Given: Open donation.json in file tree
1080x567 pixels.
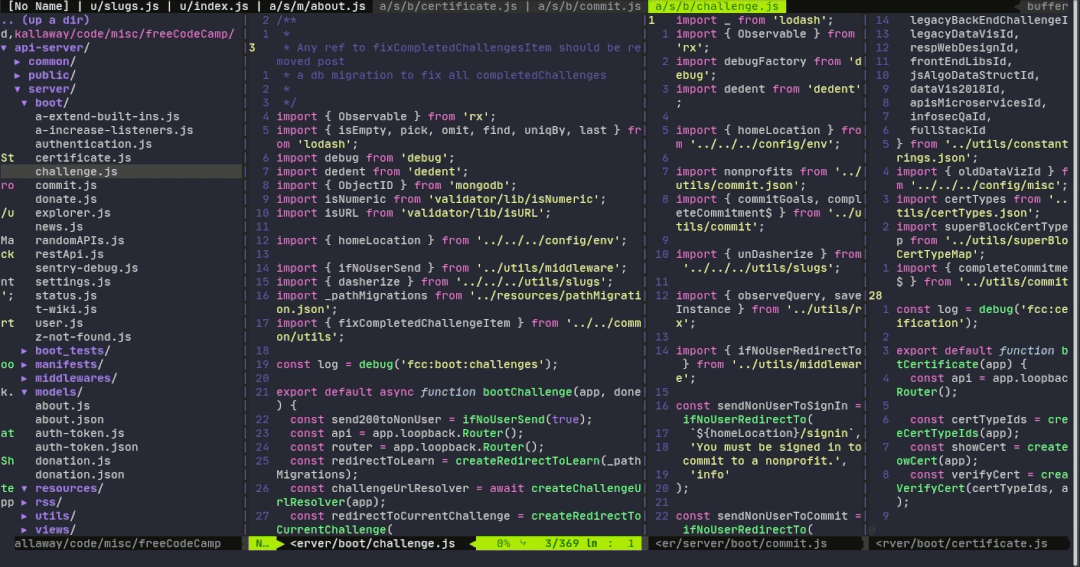Looking at the screenshot, I should [80, 475].
